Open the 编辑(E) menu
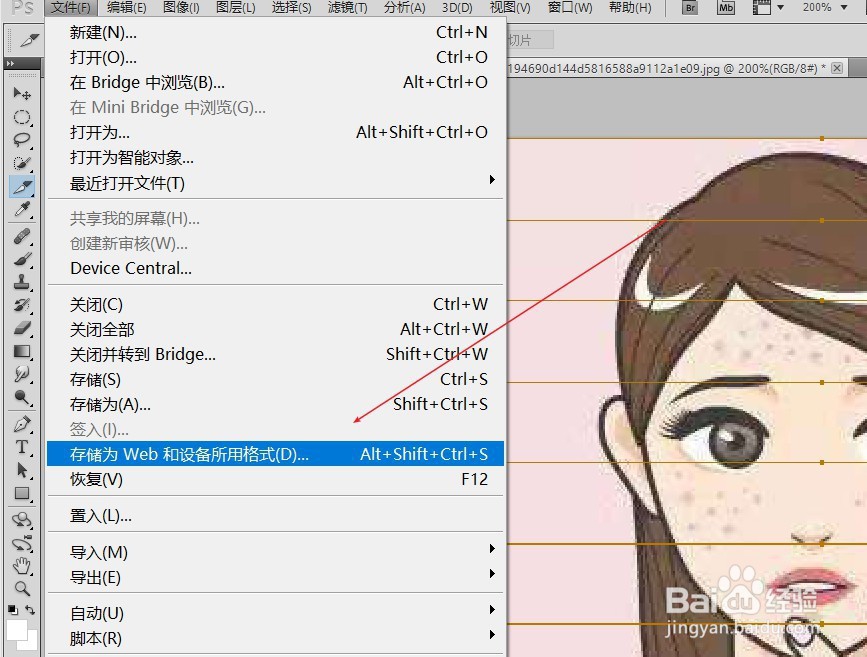 (x=127, y=8)
